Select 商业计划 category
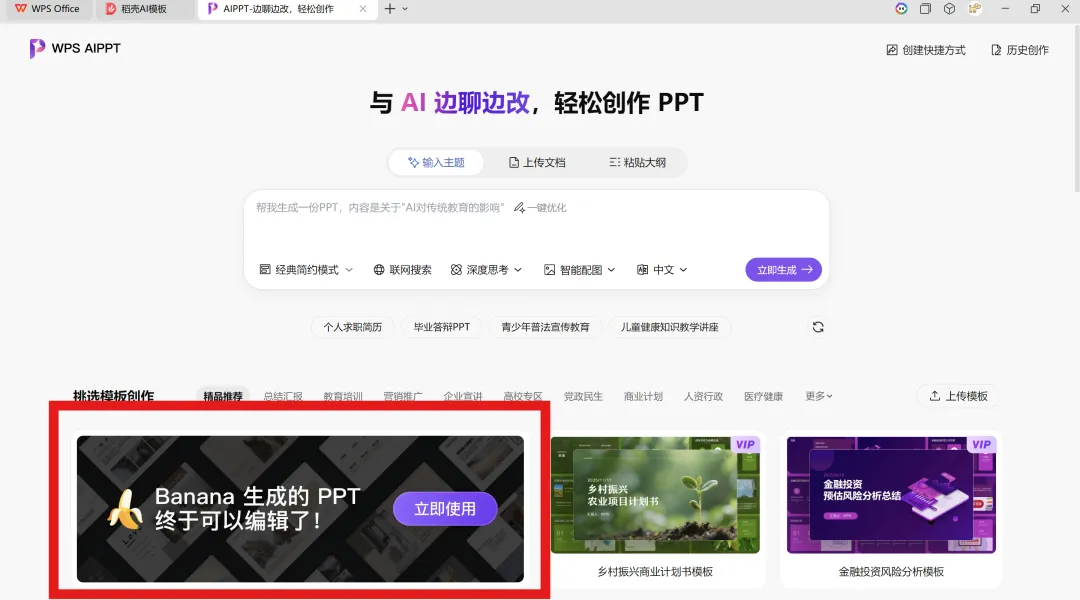 pyautogui.click(x=643, y=397)
